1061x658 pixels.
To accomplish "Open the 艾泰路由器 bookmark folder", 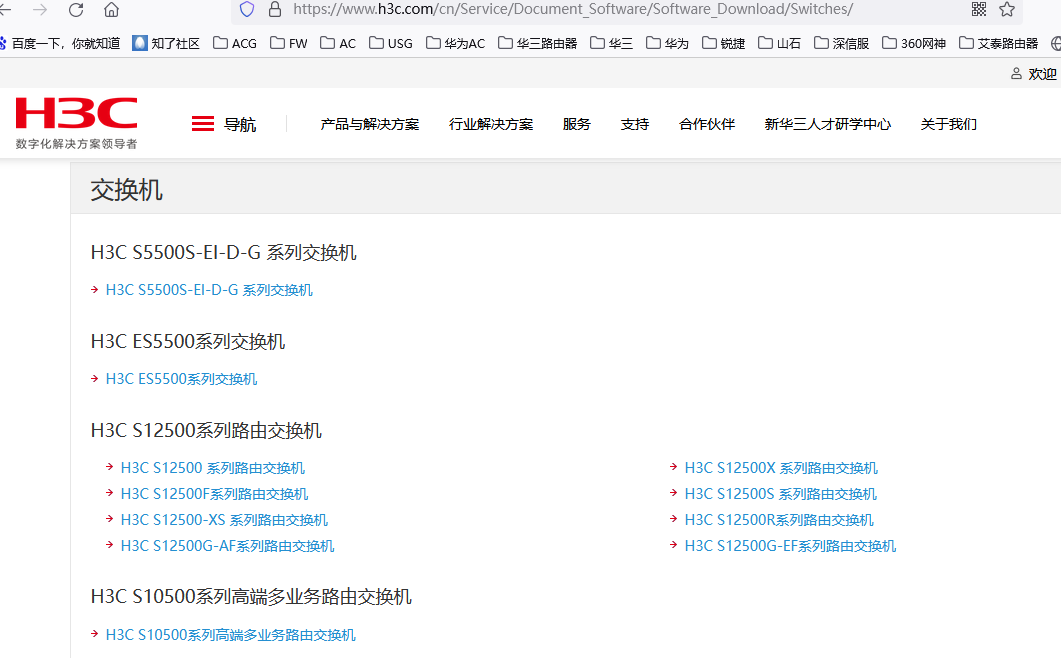I will pos(998,43).
